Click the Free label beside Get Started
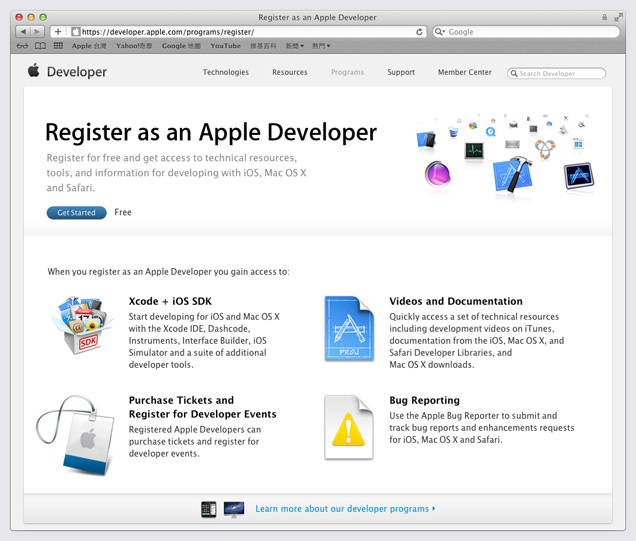The image size is (636, 541). 123,212
